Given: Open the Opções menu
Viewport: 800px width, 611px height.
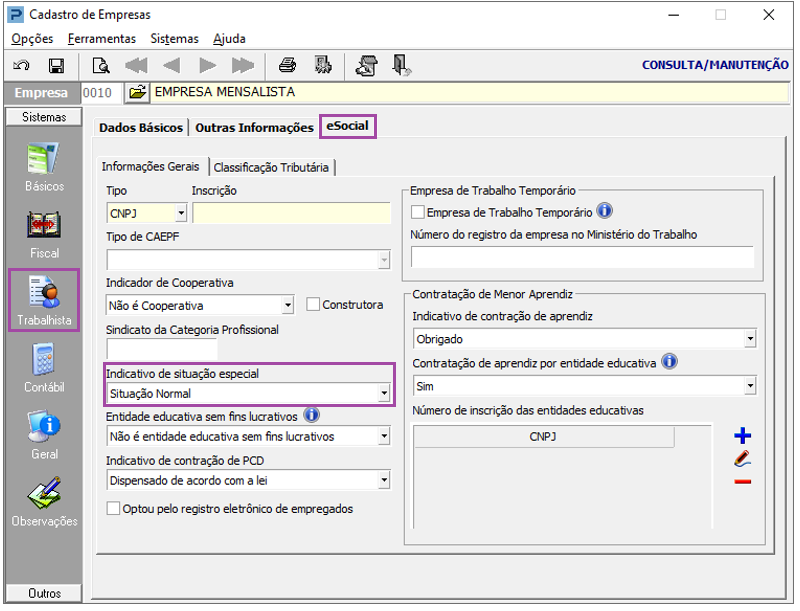Looking at the screenshot, I should pyautogui.click(x=32, y=39).
